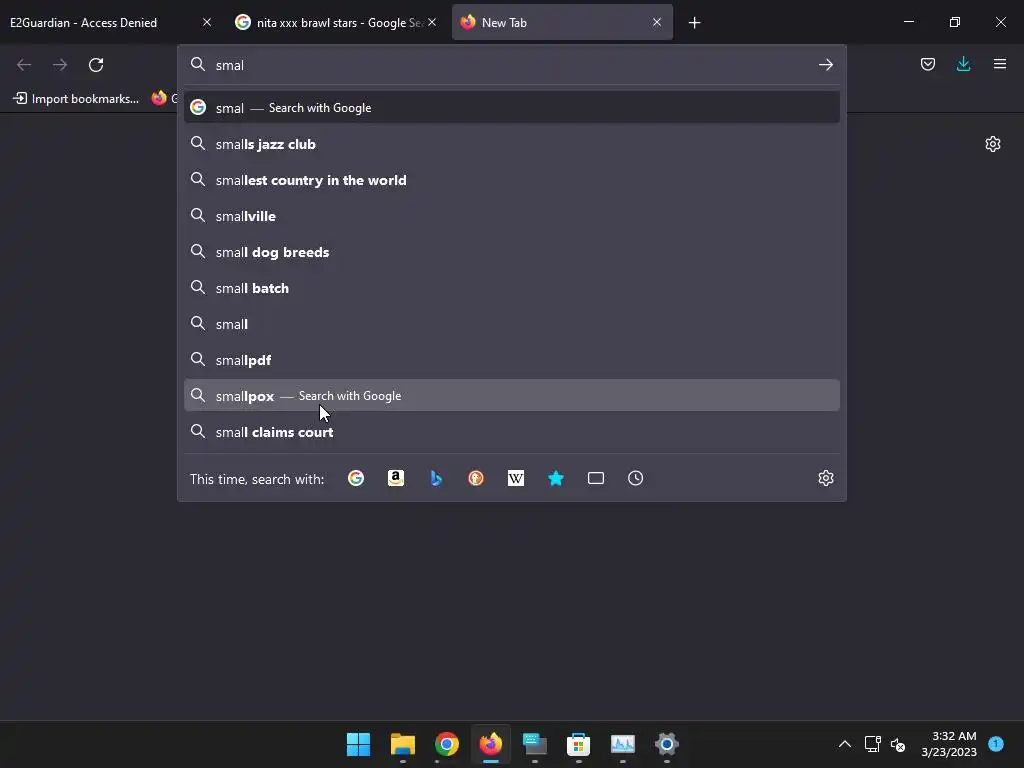Screen dimensions: 1024x768
Task: Click the Firefox taskbar icon
Action: click(x=490, y=744)
